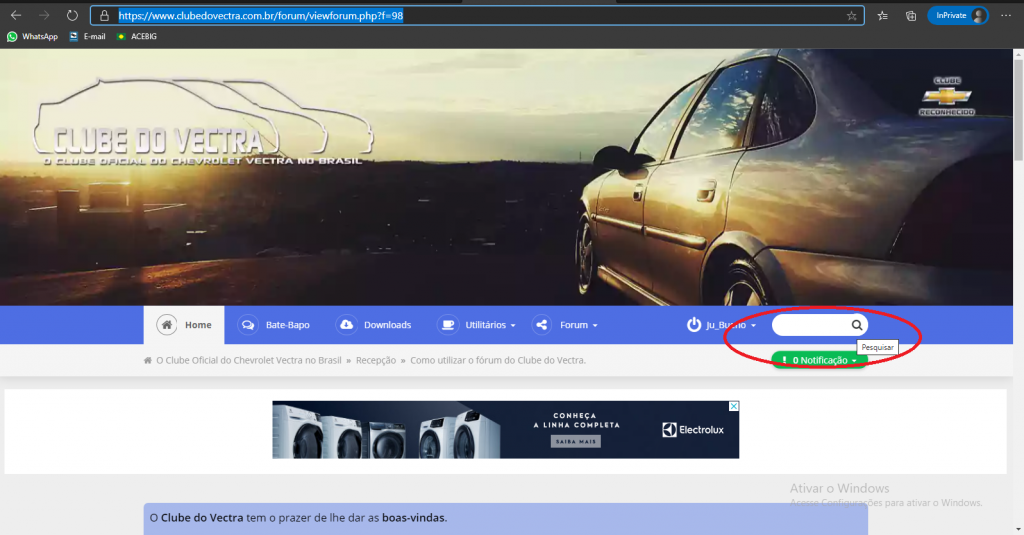
Task: Click the Home house icon
Action: tap(167, 325)
